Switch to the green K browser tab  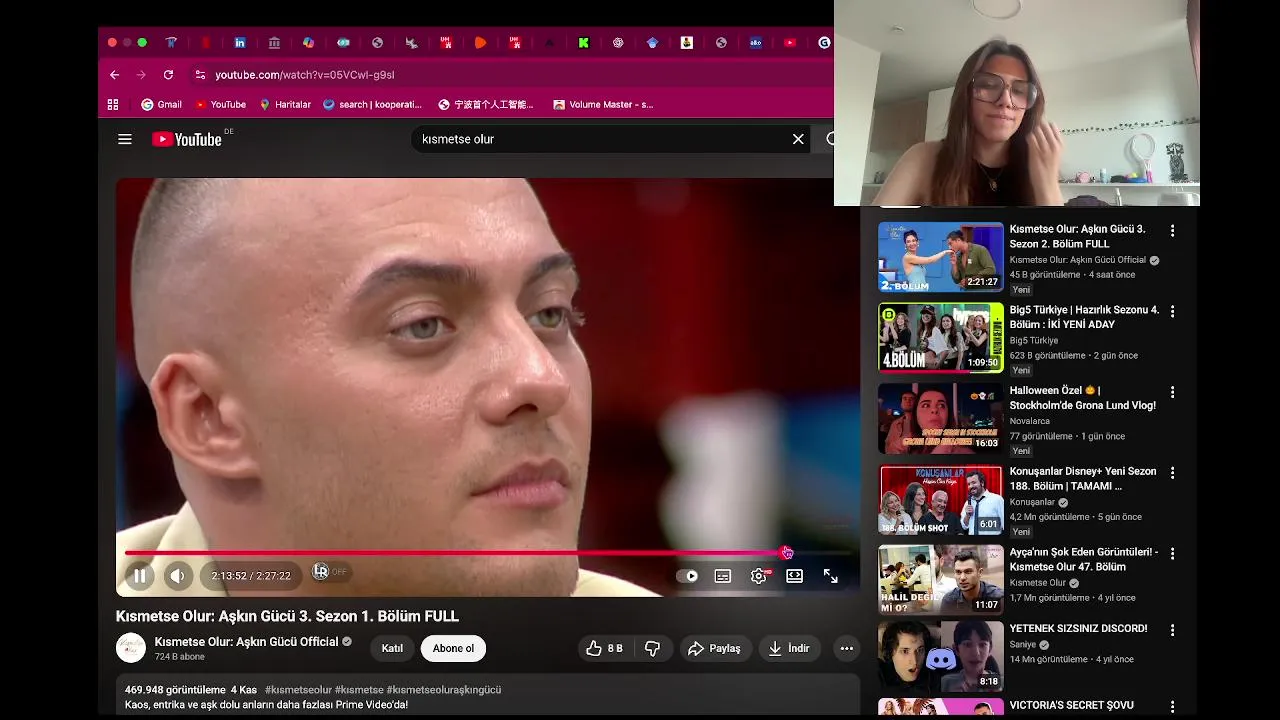(x=583, y=43)
